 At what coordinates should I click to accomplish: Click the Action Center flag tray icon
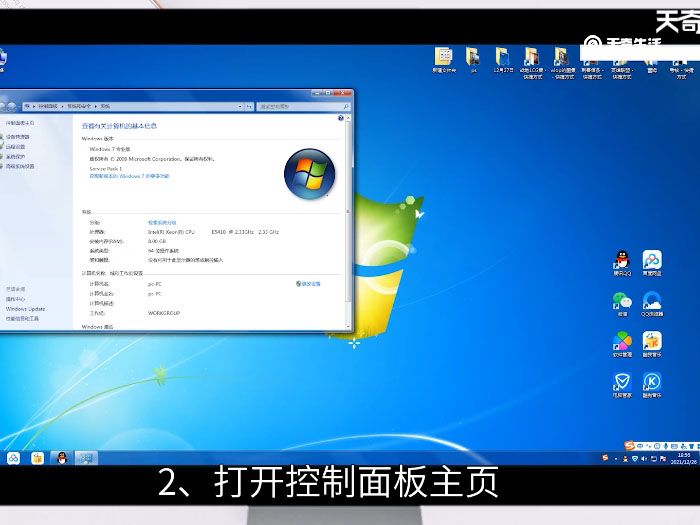click(662, 458)
